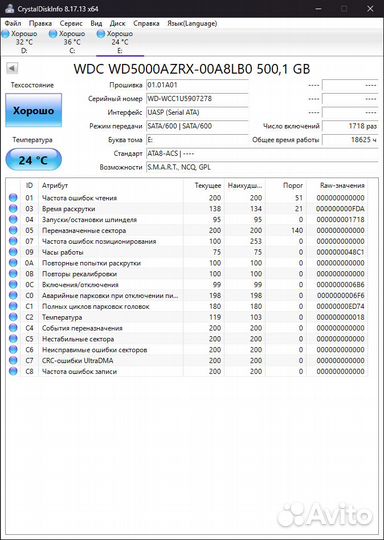Click the serial number field
384x540 pixels.
click(x=197, y=99)
